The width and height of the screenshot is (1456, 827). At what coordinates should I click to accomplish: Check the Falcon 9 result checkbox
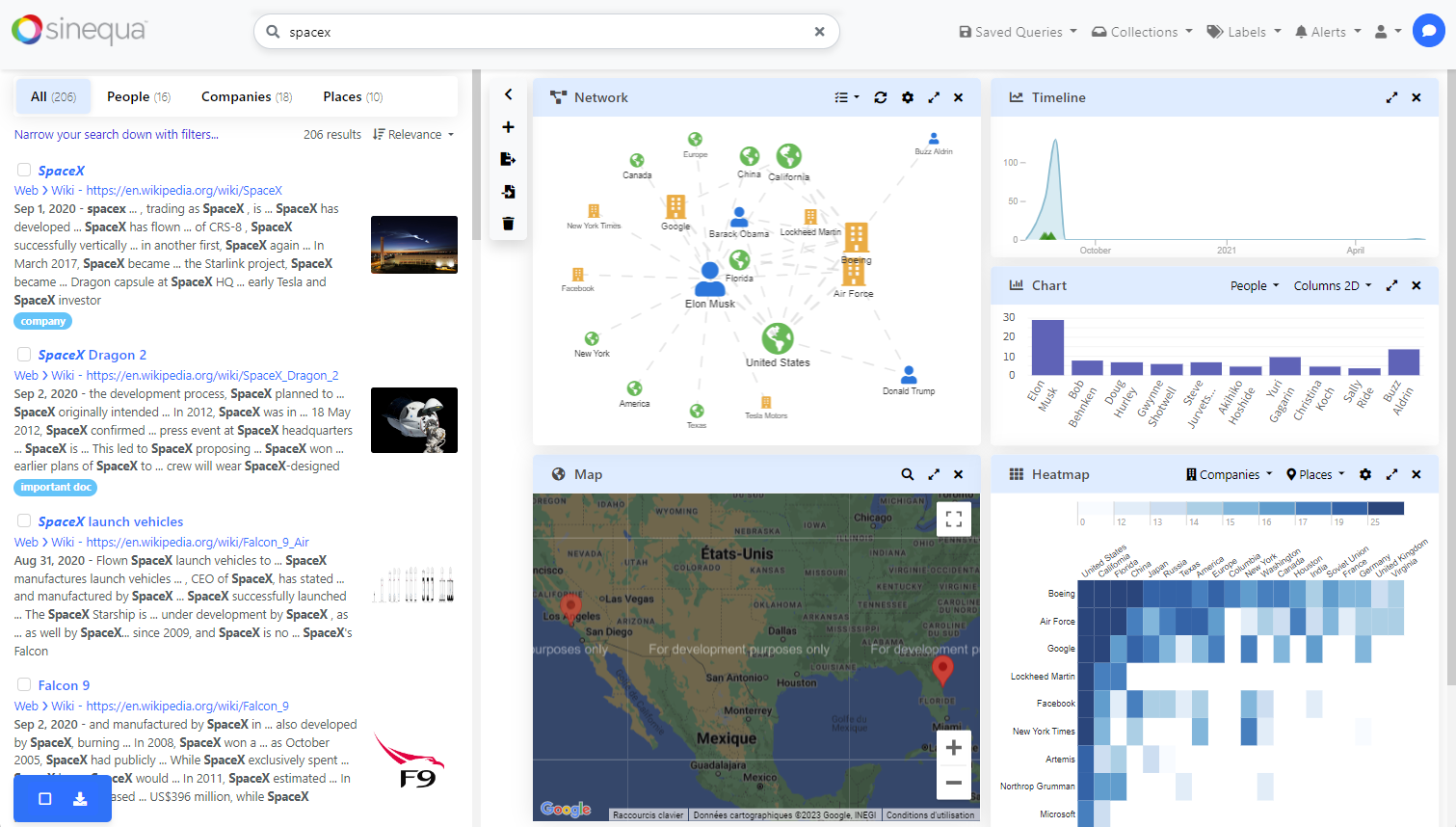(x=24, y=683)
